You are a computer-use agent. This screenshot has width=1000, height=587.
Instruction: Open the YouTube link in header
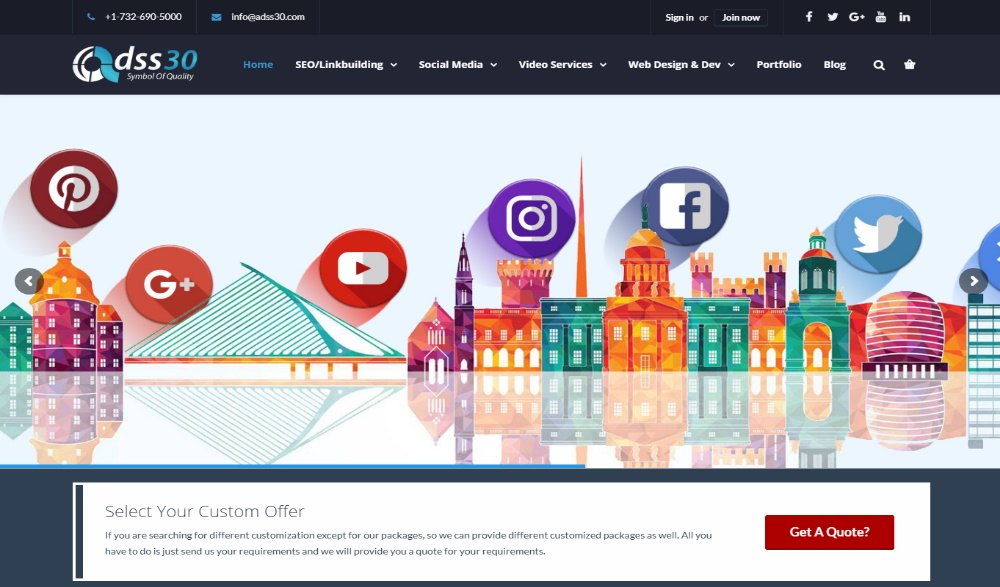[881, 17]
